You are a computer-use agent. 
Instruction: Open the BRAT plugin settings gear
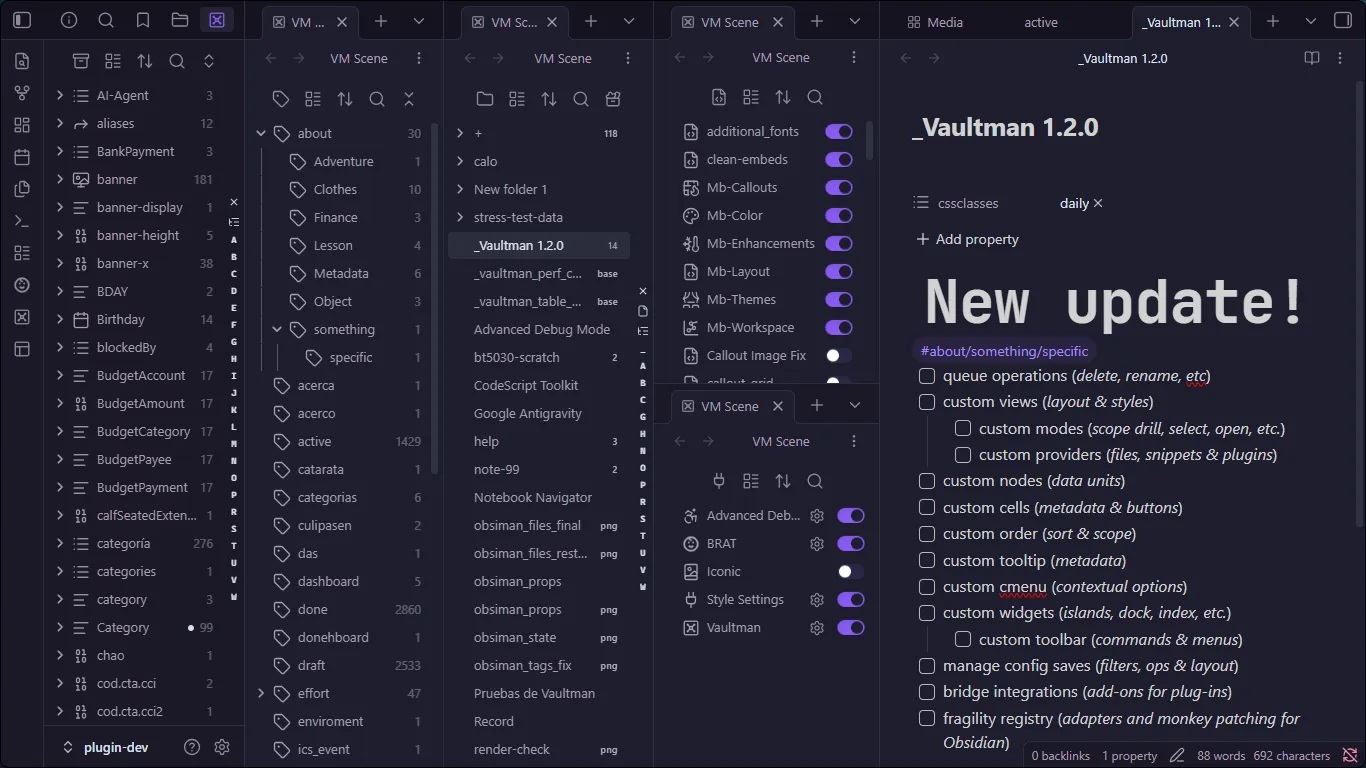point(817,544)
